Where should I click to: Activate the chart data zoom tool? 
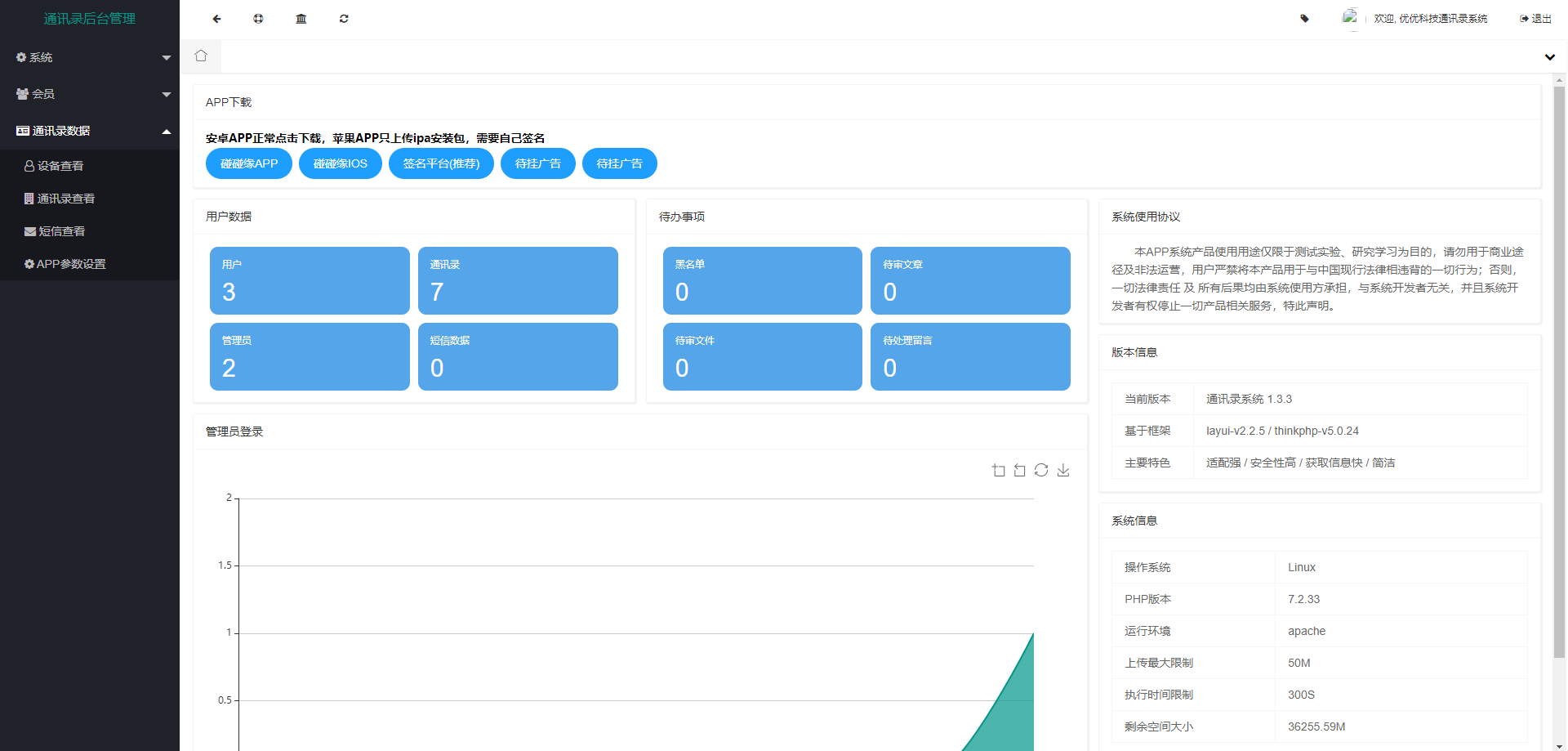pos(998,470)
